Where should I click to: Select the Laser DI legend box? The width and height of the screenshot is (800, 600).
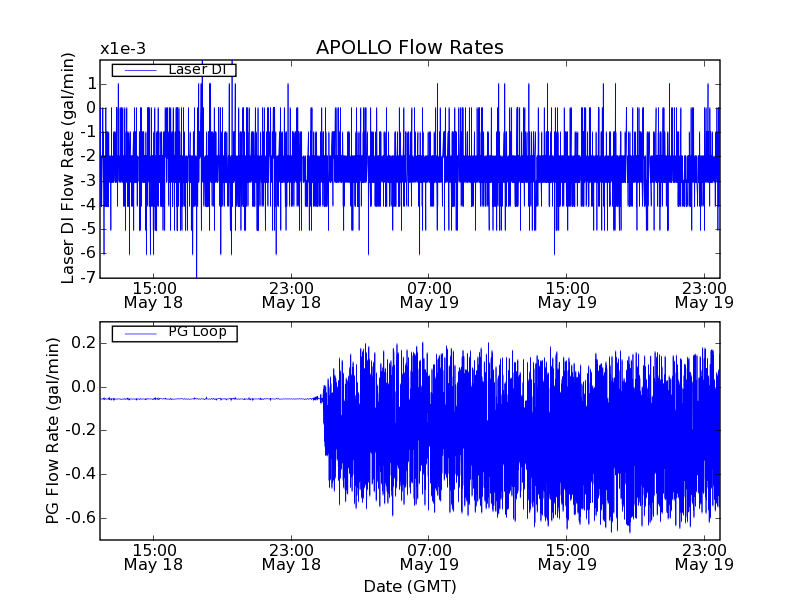point(174,70)
